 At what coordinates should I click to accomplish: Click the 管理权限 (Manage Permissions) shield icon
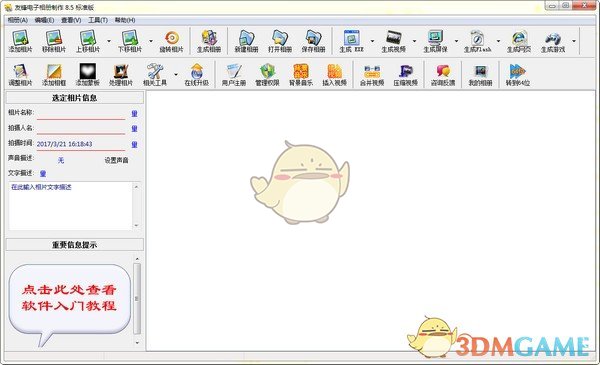[x=267, y=75]
